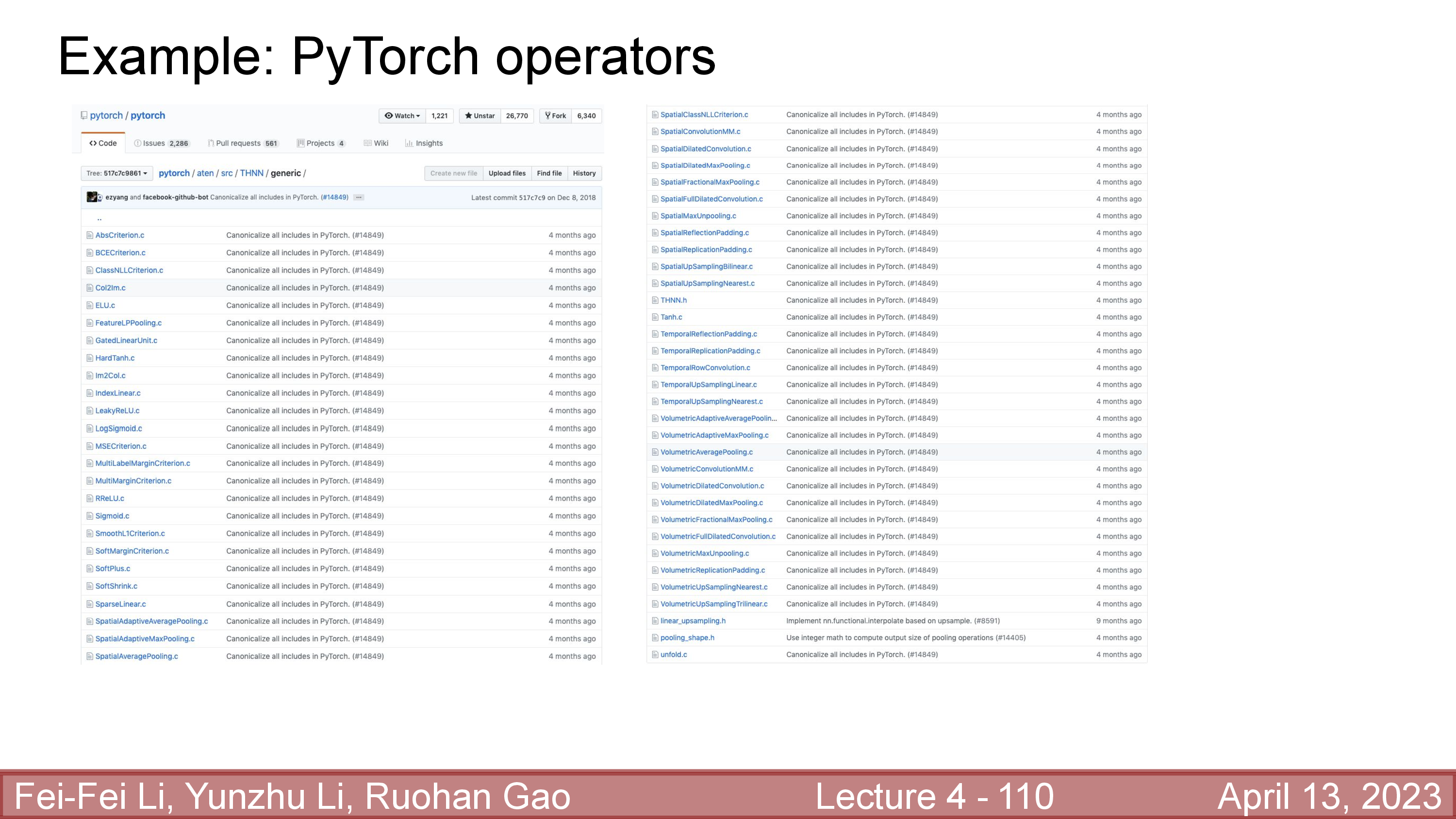Click the file icon beside BCECriterion.c
Image resolution: width=1456 pixels, height=819 pixels.
(x=89, y=253)
